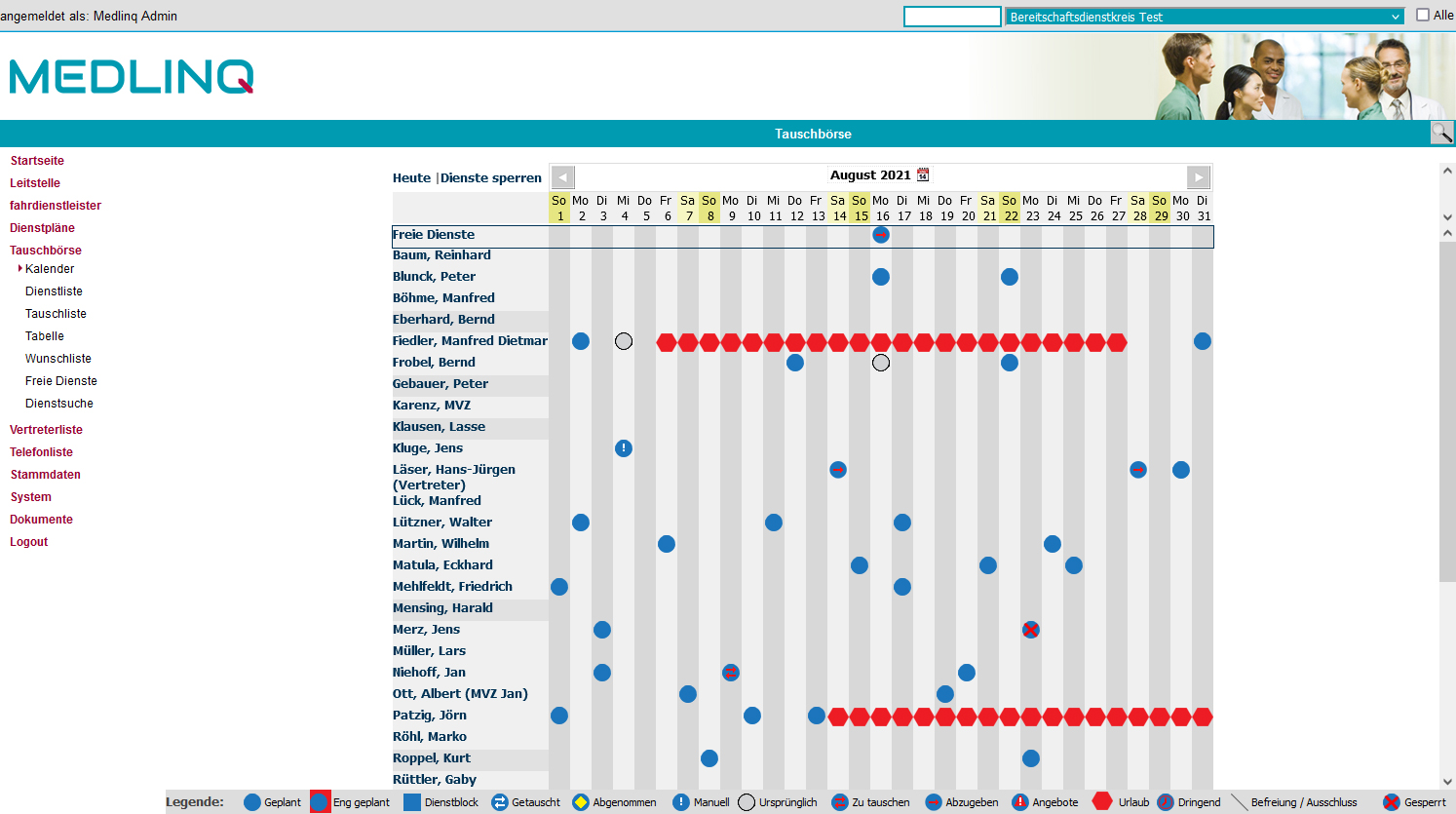
Task: Go to previous month arrow
Action: pyautogui.click(x=563, y=177)
